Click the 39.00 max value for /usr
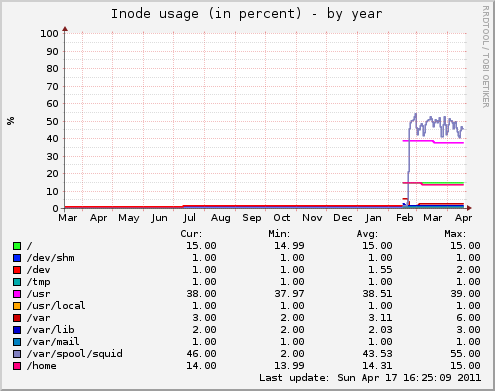The height and width of the screenshot is (391, 495). tap(465, 294)
